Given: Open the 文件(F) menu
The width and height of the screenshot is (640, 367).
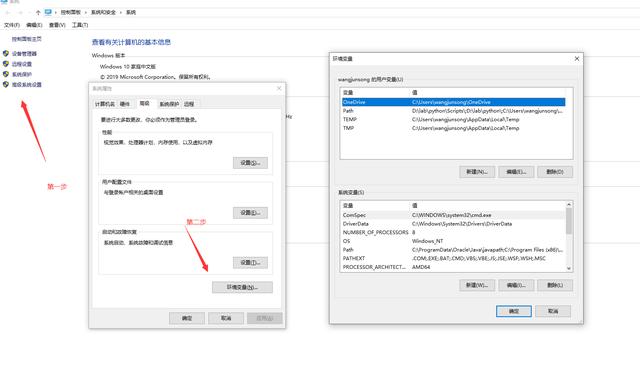Looking at the screenshot, I should (x=12, y=25).
